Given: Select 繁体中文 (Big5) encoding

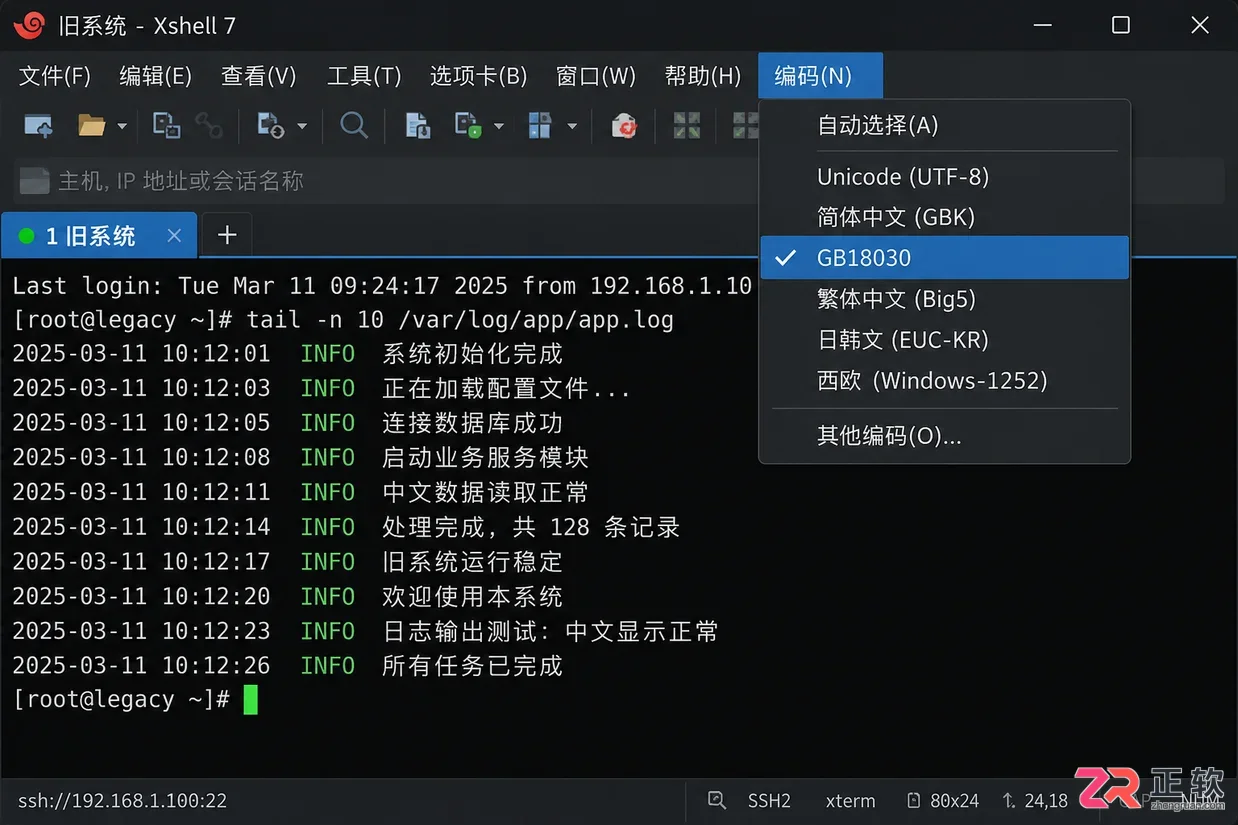Looking at the screenshot, I should tap(945, 299).
